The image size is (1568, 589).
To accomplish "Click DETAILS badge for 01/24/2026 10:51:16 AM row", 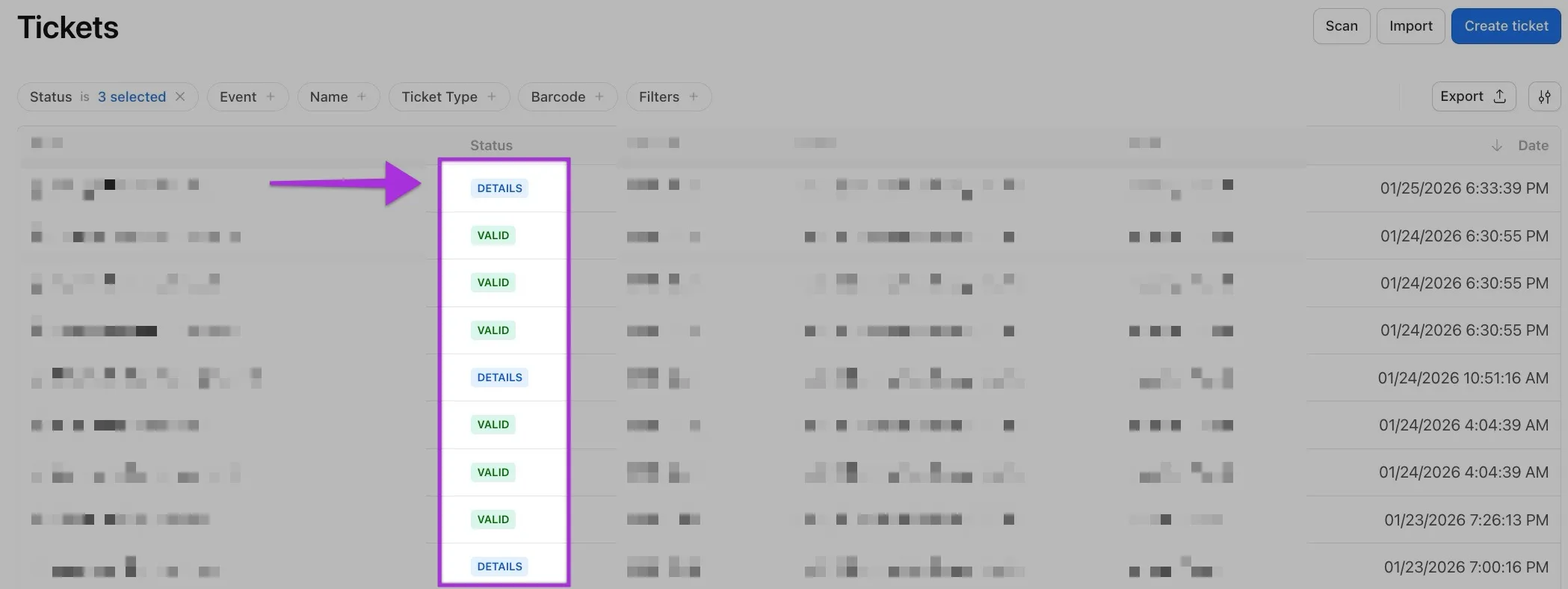I will [x=499, y=377].
